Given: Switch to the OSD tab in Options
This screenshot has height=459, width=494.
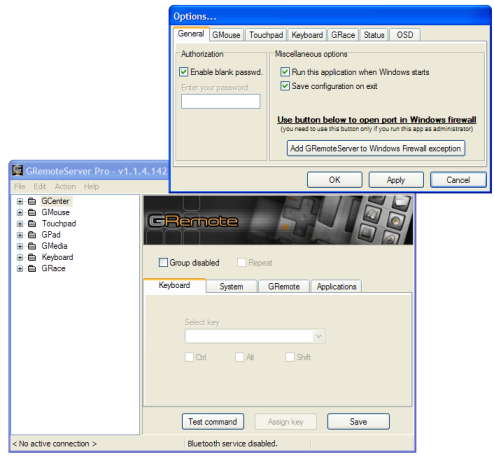Looking at the screenshot, I should coord(405,35).
